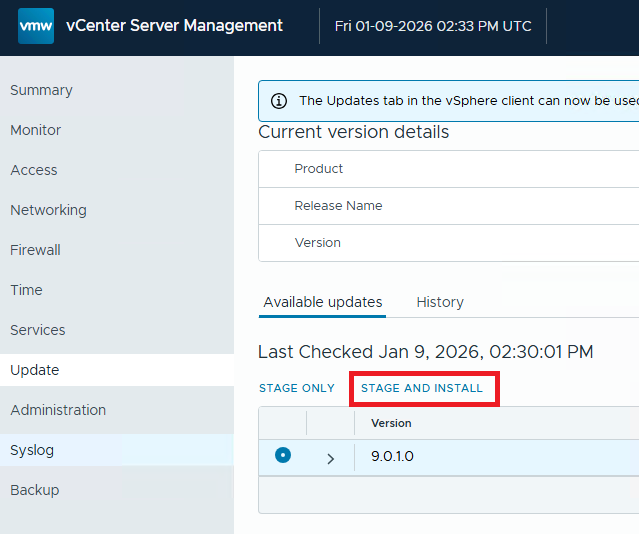Open the Available updates tab
639x534 pixels.
pyautogui.click(x=322, y=302)
